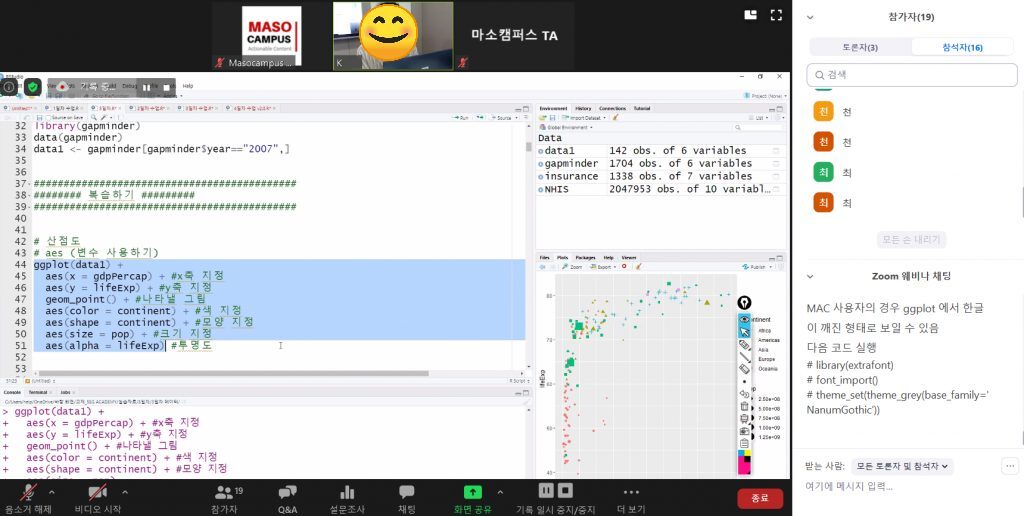Start video with 비디오 시작 icon
The height and width of the screenshot is (516, 1024).
click(x=98, y=493)
